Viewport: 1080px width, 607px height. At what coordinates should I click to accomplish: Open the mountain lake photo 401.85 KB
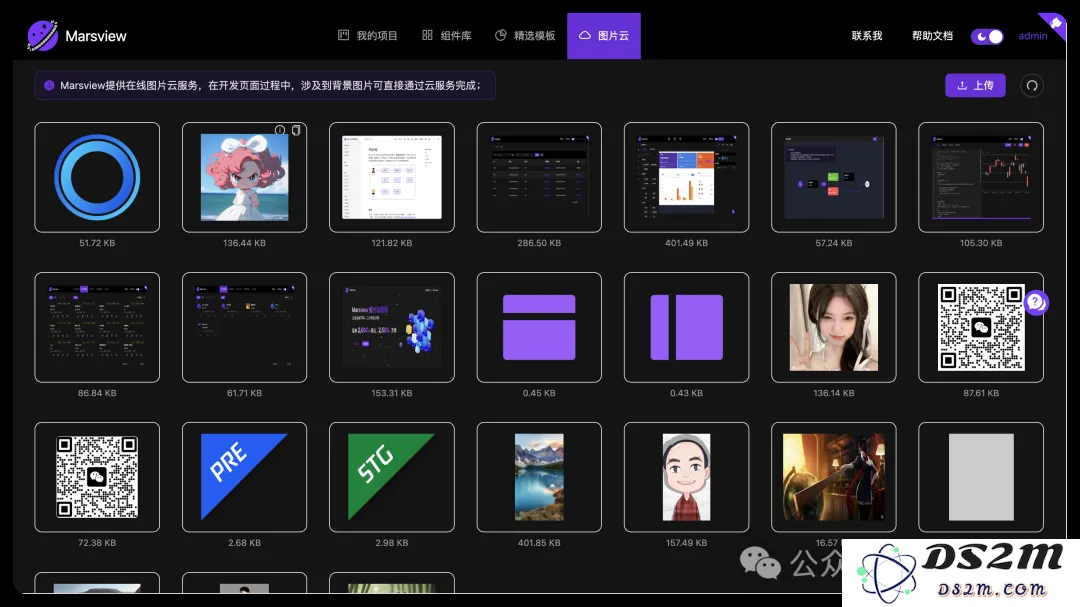[539, 477]
